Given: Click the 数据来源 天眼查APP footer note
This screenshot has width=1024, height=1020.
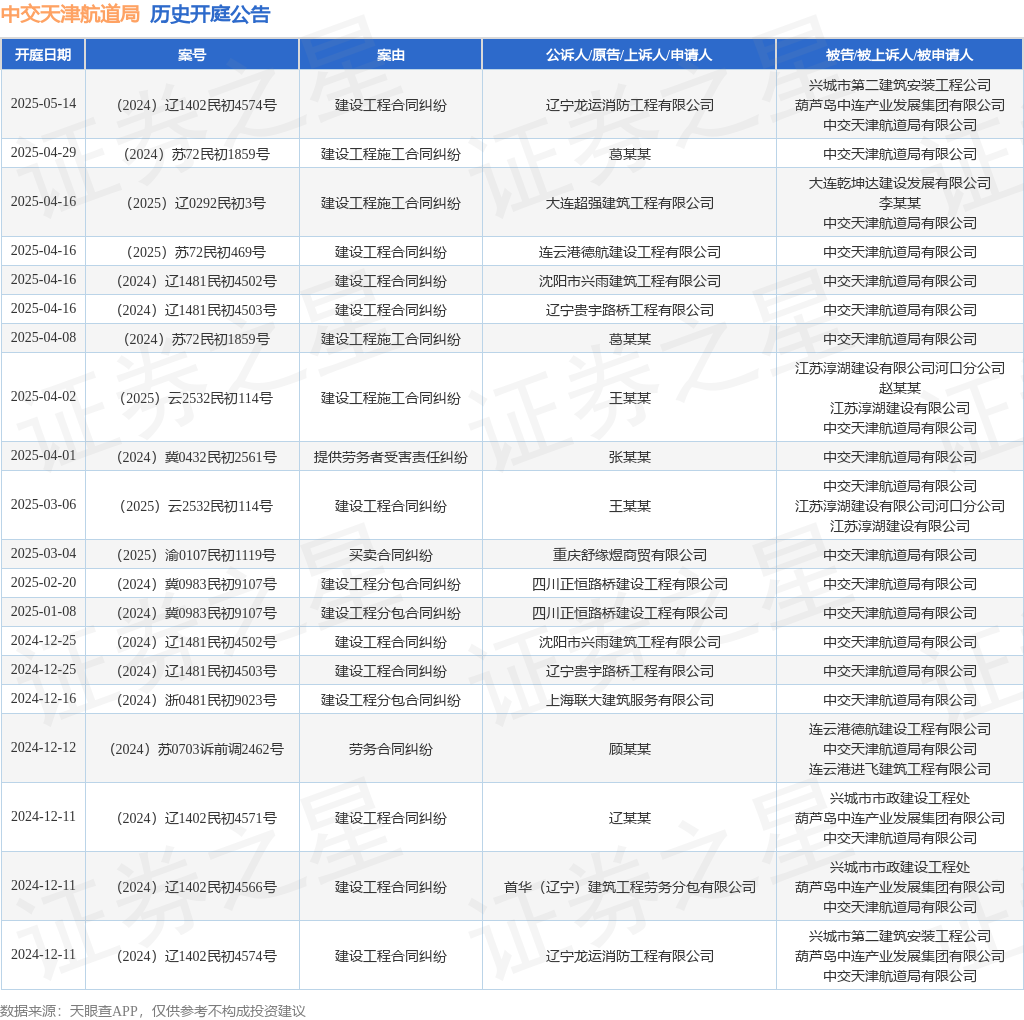Looking at the screenshot, I should point(153,1011).
